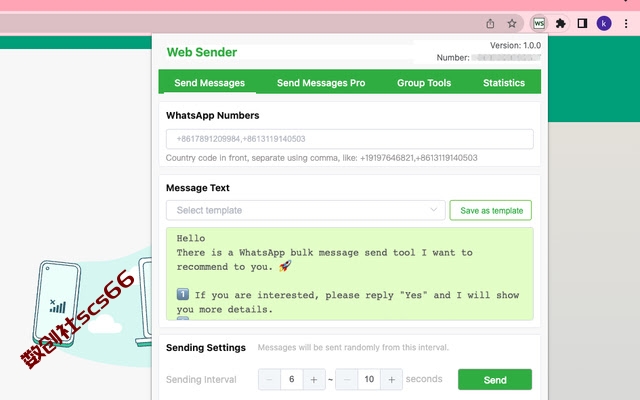640x400 pixels.
Task: Click the Share page icon in address bar
Action: tap(490, 24)
